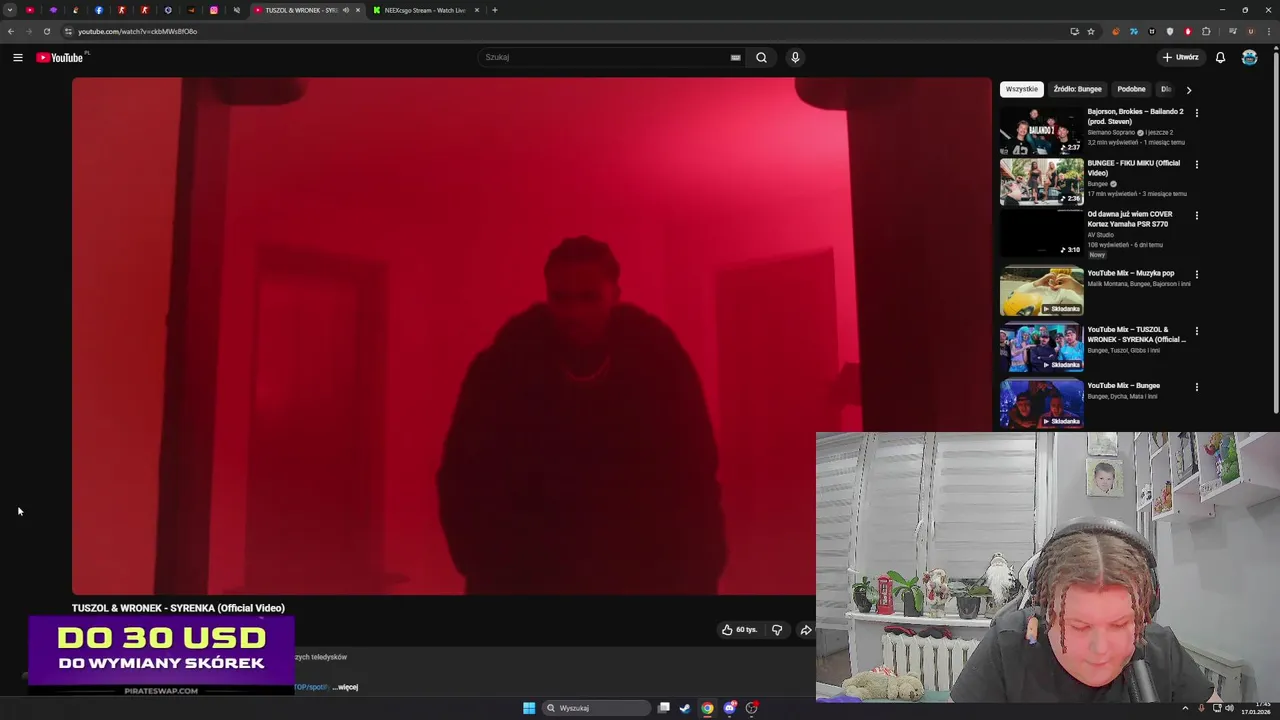
Task: Click the taskbar Wyszukaj search box
Action: coord(597,708)
